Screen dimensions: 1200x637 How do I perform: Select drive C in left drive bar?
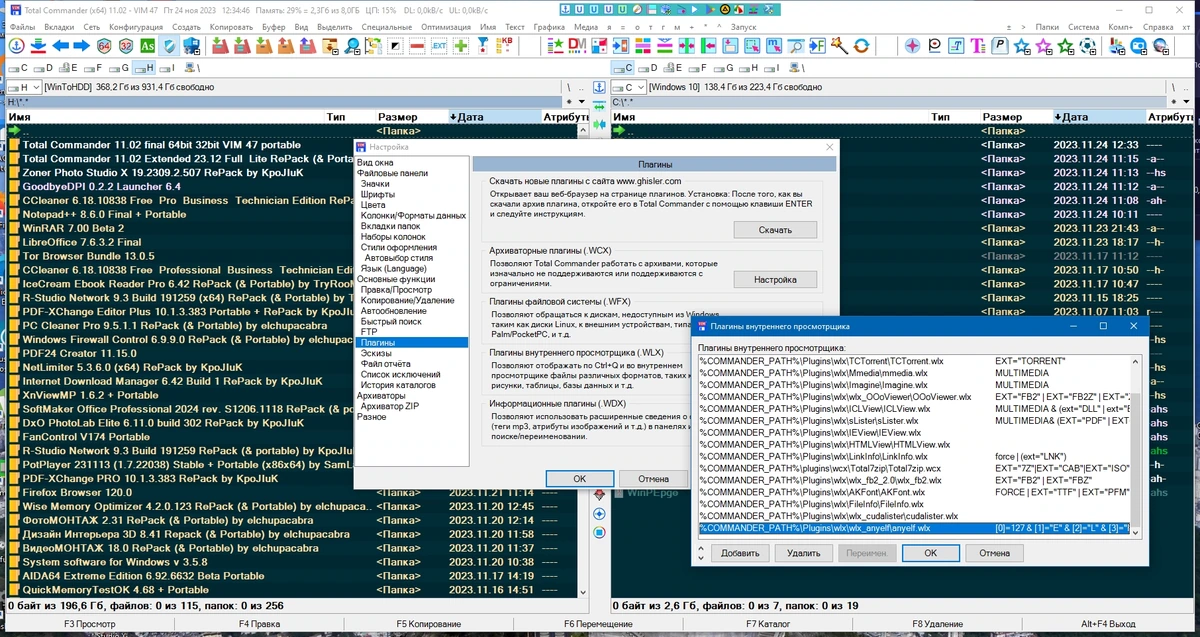click(18, 68)
